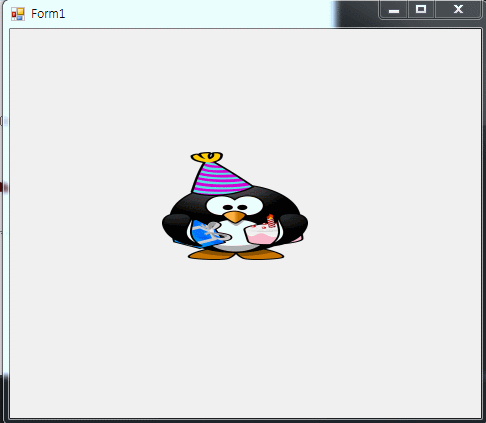Maximize the Form1 window
This screenshot has height=423, width=486.
(x=421, y=9)
